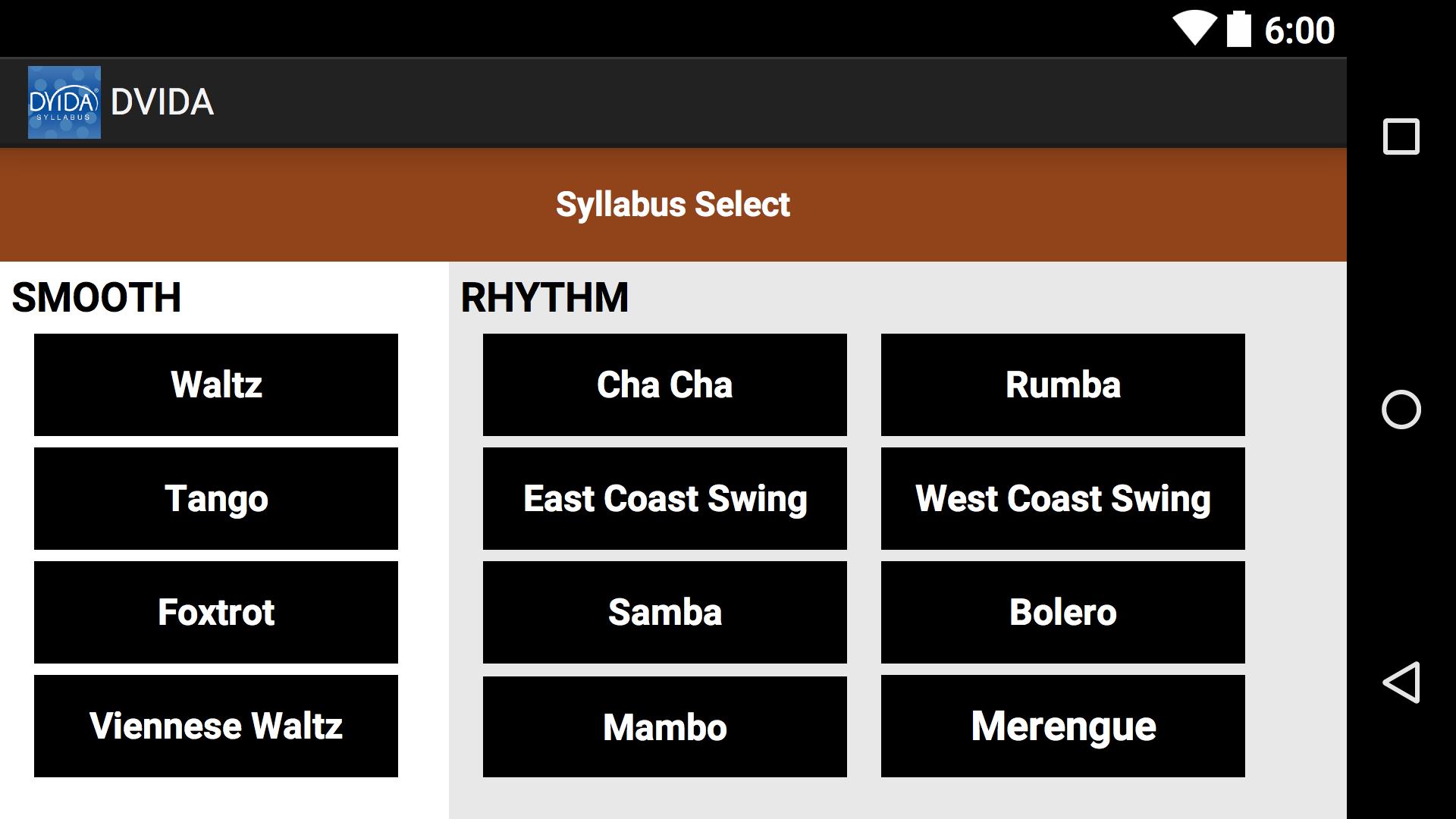Screen dimensions: 1456x819
Task: Tap the DVIDA title text
Action: (162, 102)
